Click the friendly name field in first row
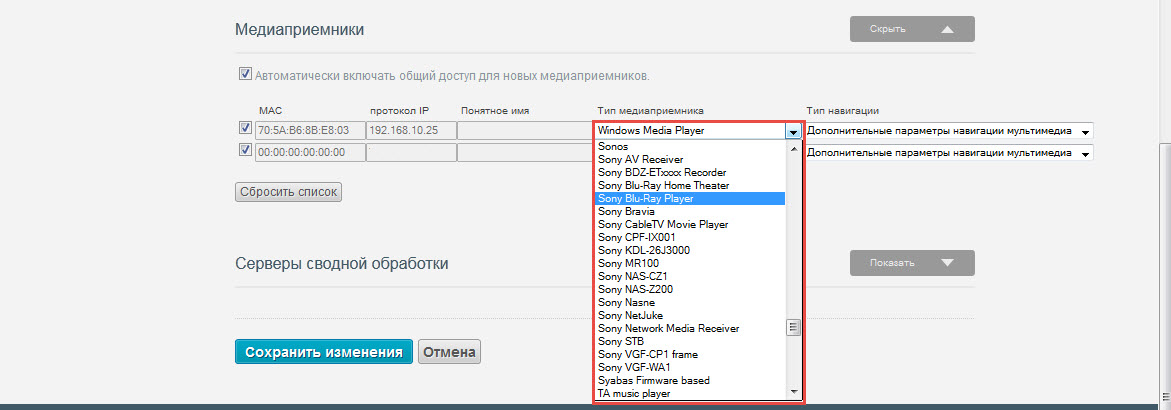Viewport: 1171px width, 410px height. pyautogui.click(x=526, y=131)
